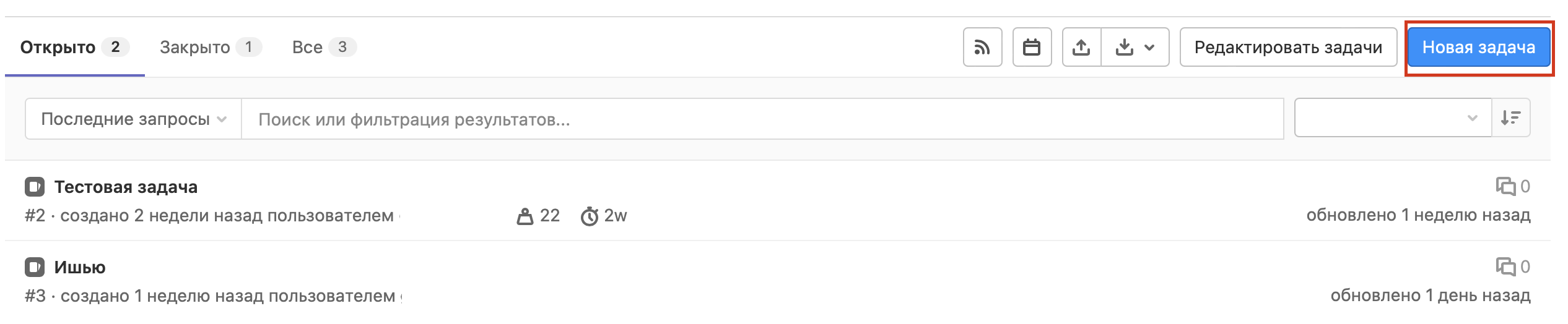Click the time estimate 2w icon
1568x324 pixels.
(x=590, y=216)
